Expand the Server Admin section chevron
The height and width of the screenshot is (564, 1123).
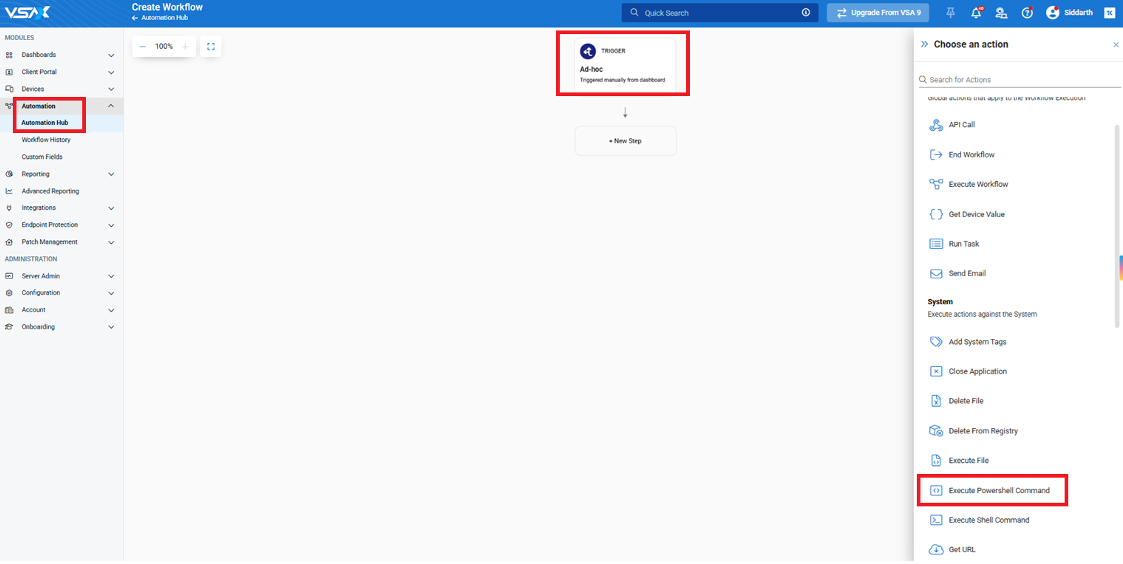[111, 276]
